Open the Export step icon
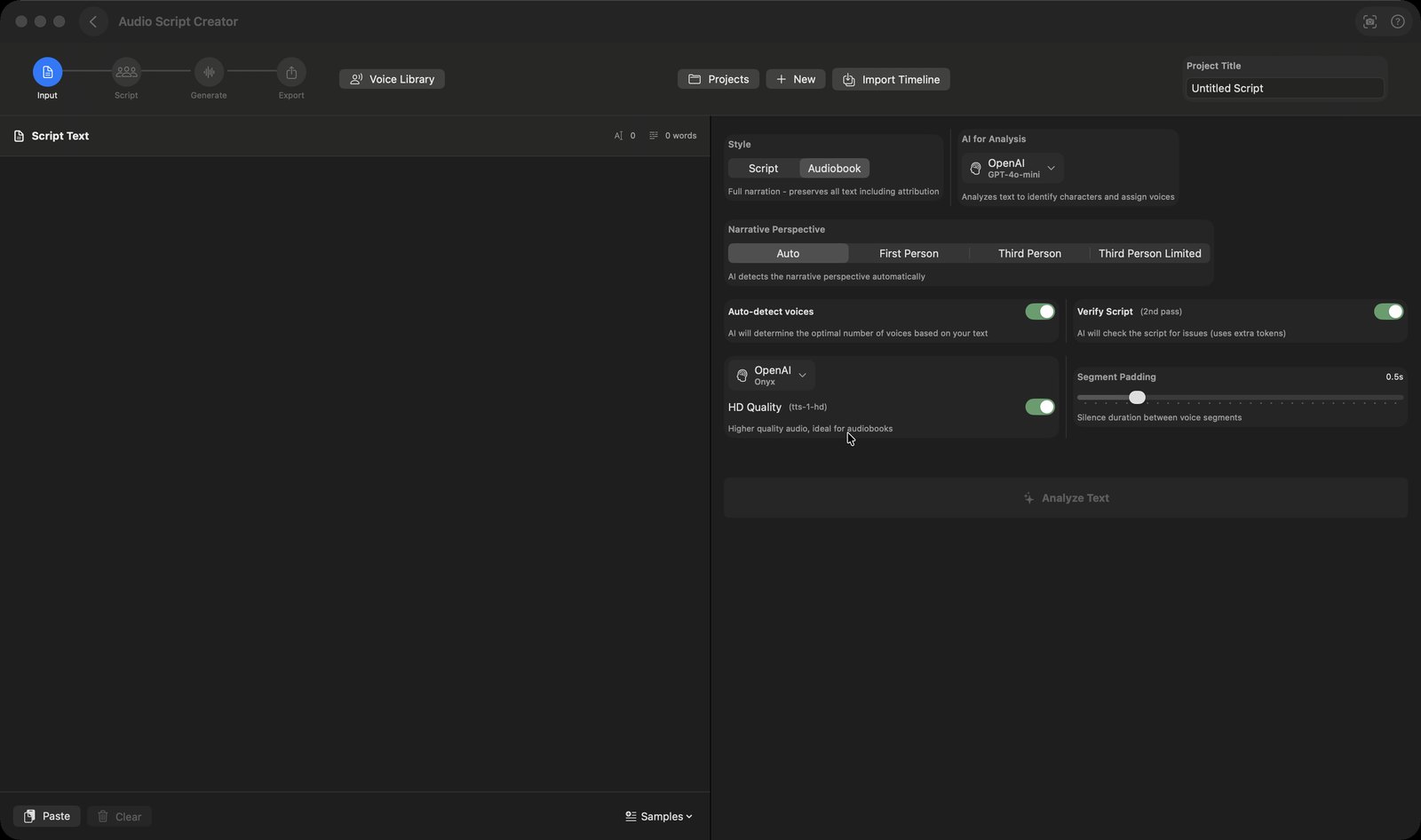 click(x=291, y=72)
